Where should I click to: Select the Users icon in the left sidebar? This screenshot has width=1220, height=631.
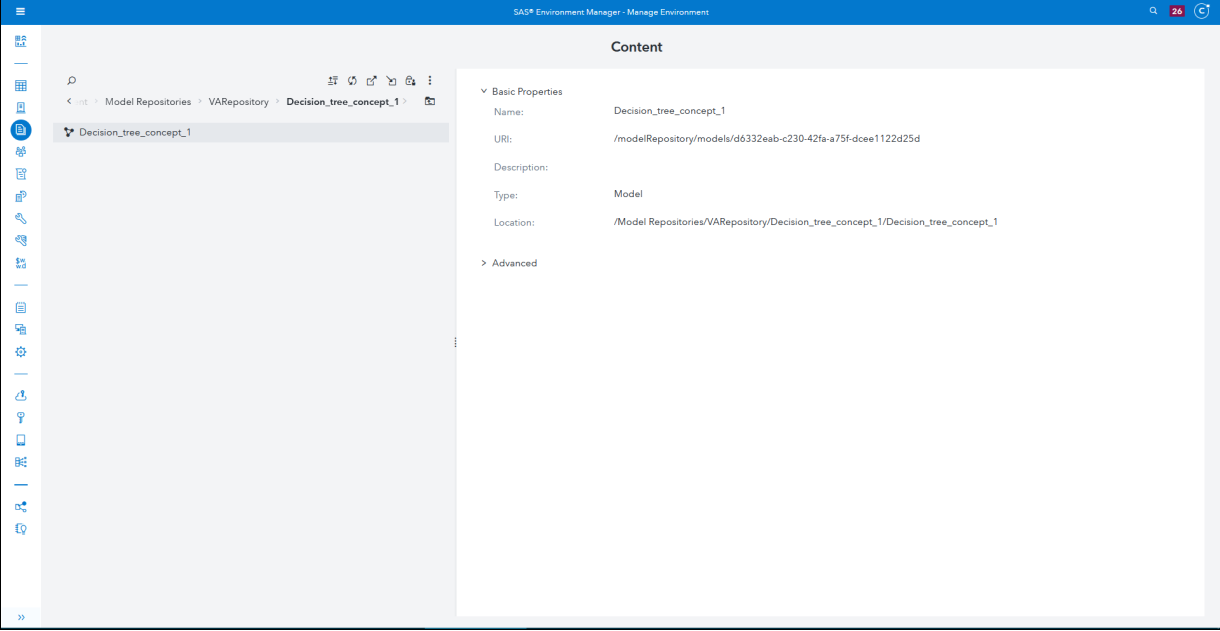(20, 150)
